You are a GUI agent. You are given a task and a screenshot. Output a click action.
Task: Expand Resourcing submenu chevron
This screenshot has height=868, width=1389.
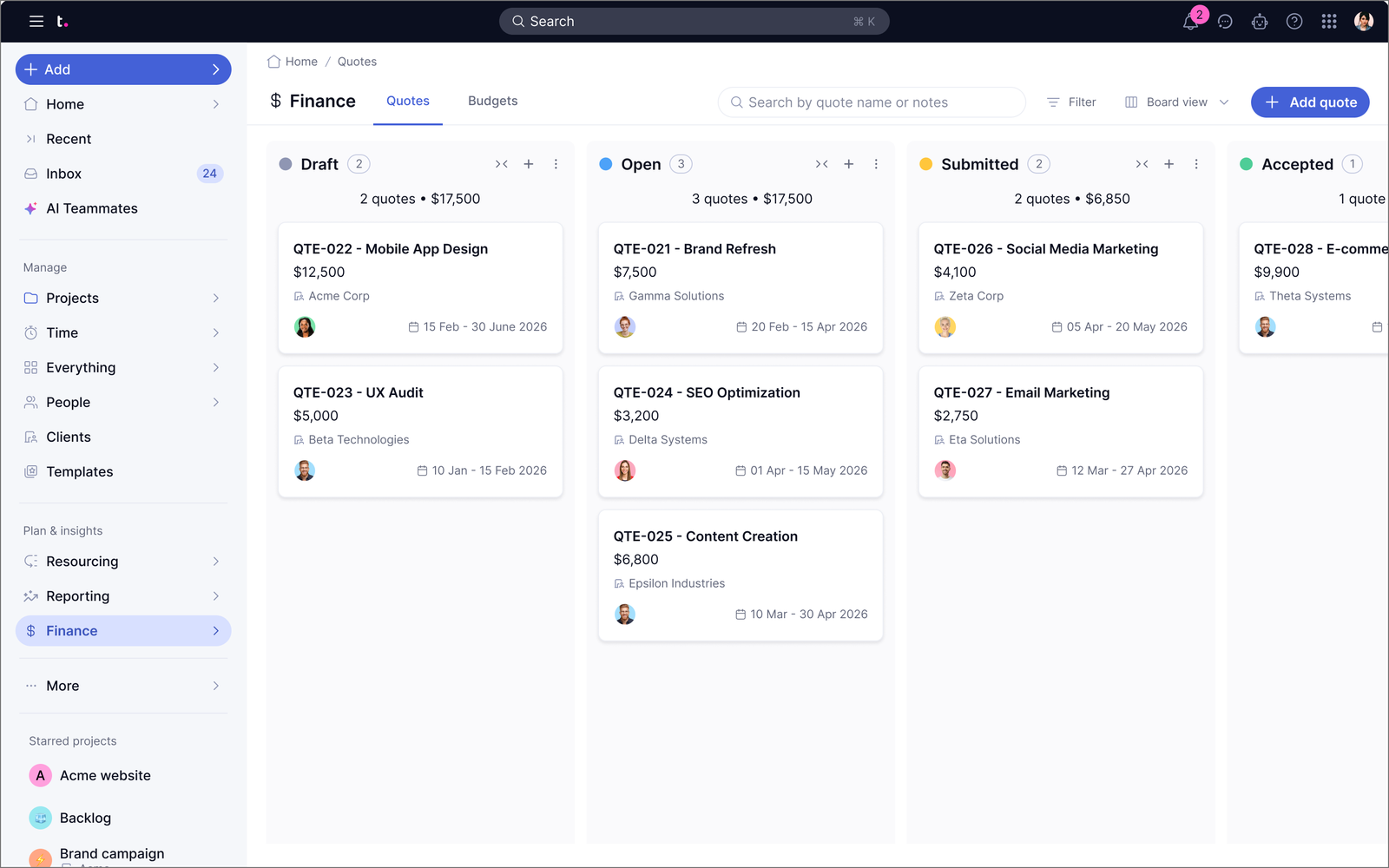tap(216, 562)
